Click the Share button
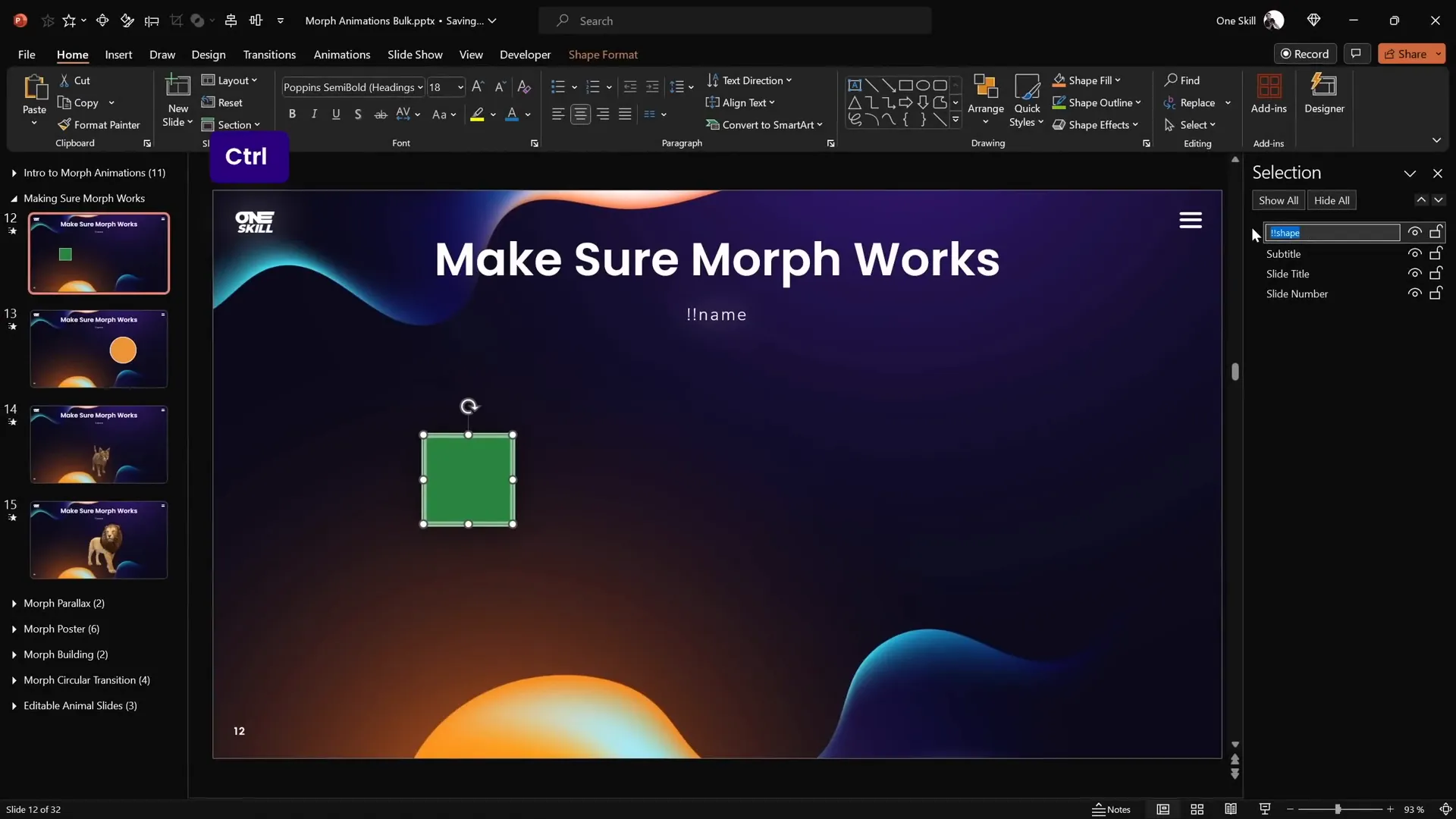 (1405, 54)
